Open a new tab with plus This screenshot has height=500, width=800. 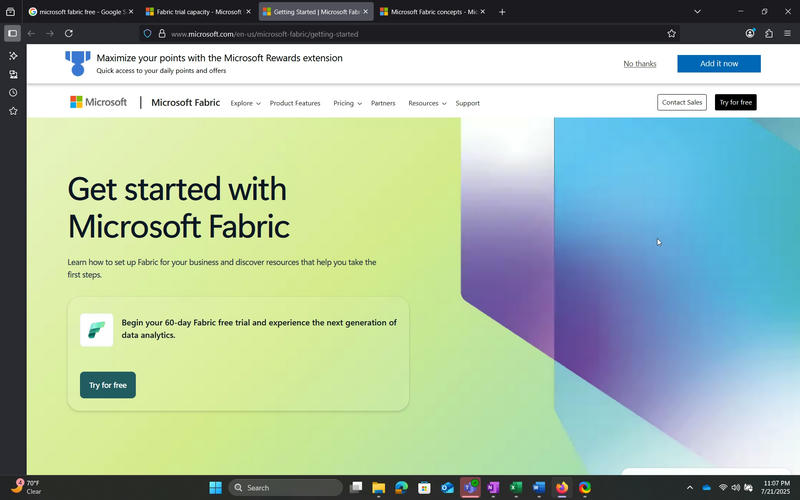click(502, 12)
